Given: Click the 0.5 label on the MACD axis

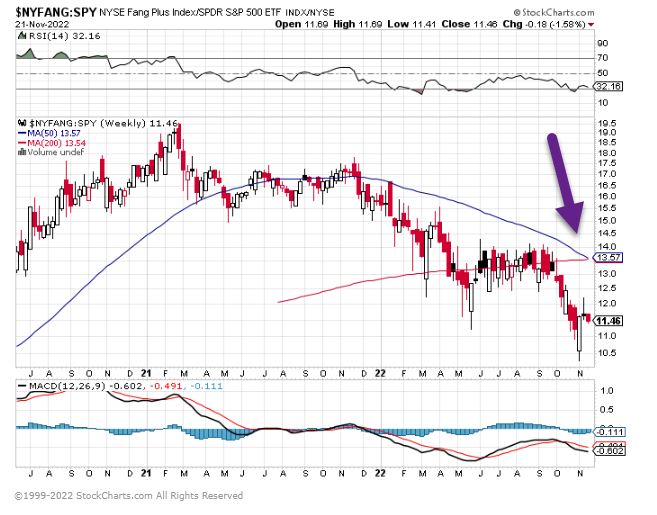Looking at the screenshot, I should (607, 410).
